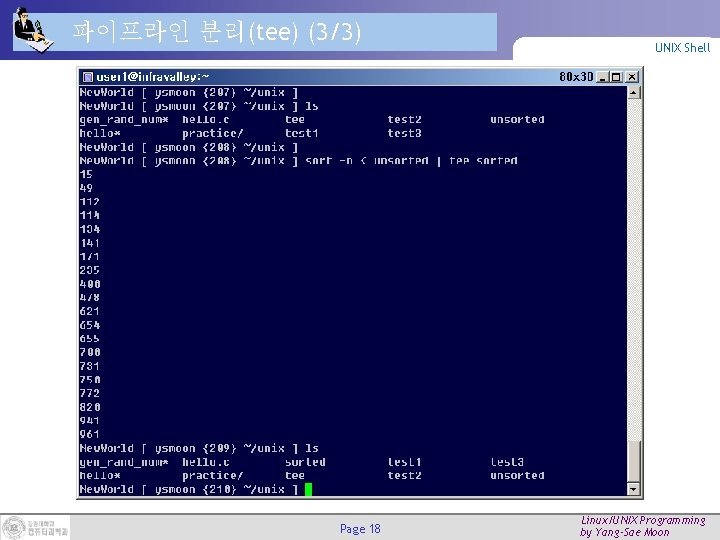This screenshot has width=720, height=540.
Task: Minimize the terminal window
Action: tap(603, 77)
